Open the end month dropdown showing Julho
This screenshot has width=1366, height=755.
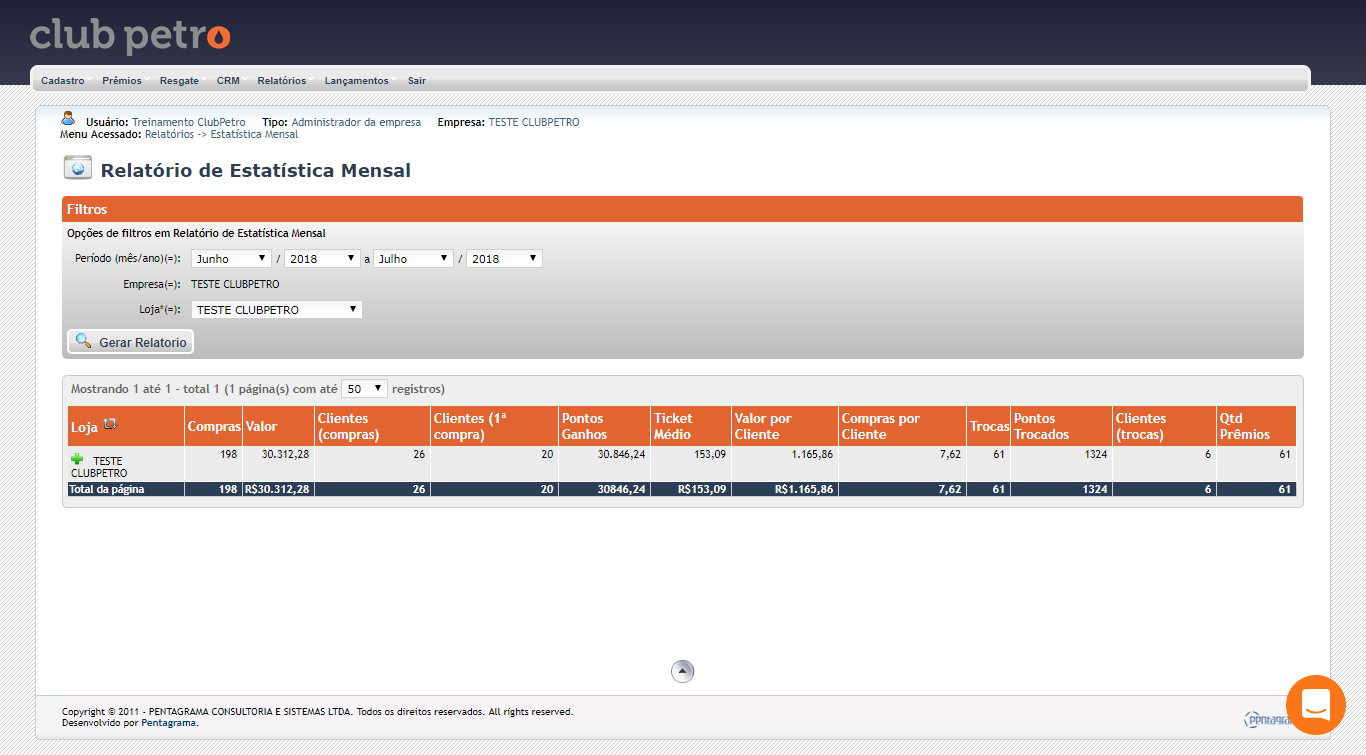coord(413,258)
